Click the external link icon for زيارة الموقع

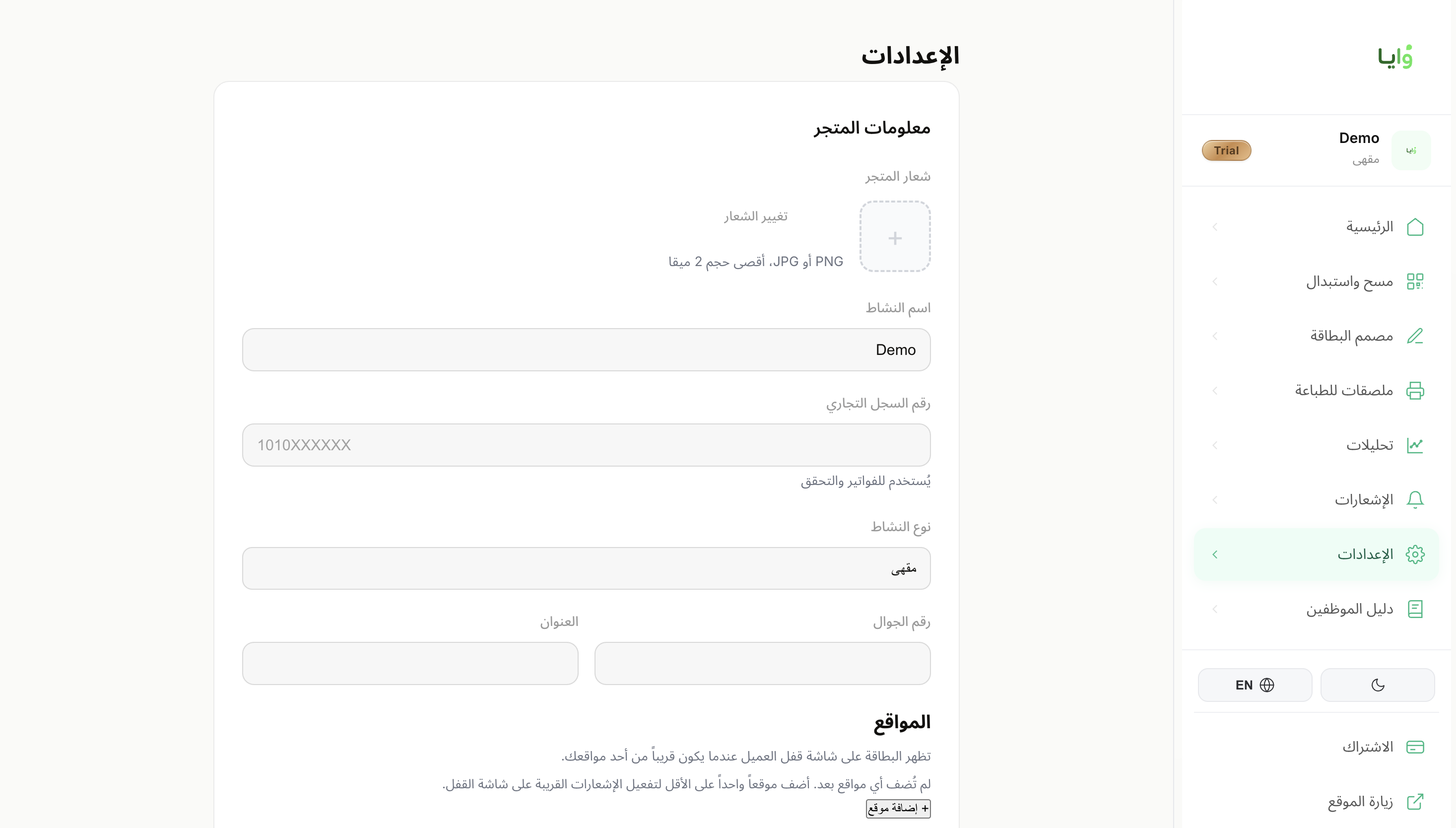click(1414, 801)
